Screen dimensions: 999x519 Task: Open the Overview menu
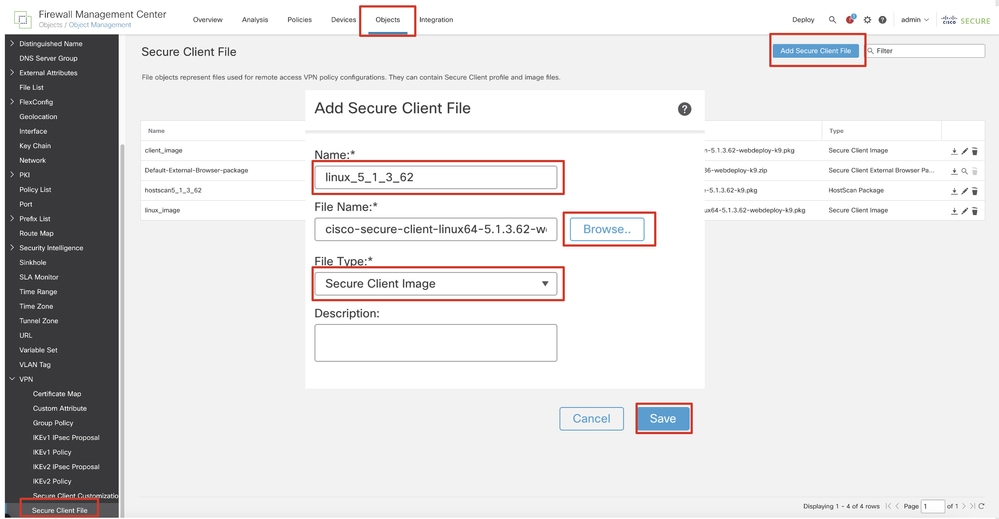pos(208,20)
